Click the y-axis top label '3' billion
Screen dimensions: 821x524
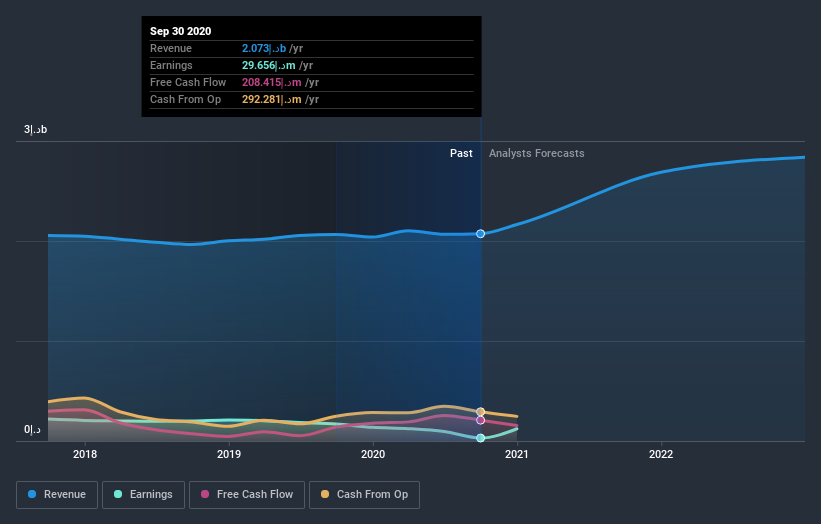coord(36,129)
